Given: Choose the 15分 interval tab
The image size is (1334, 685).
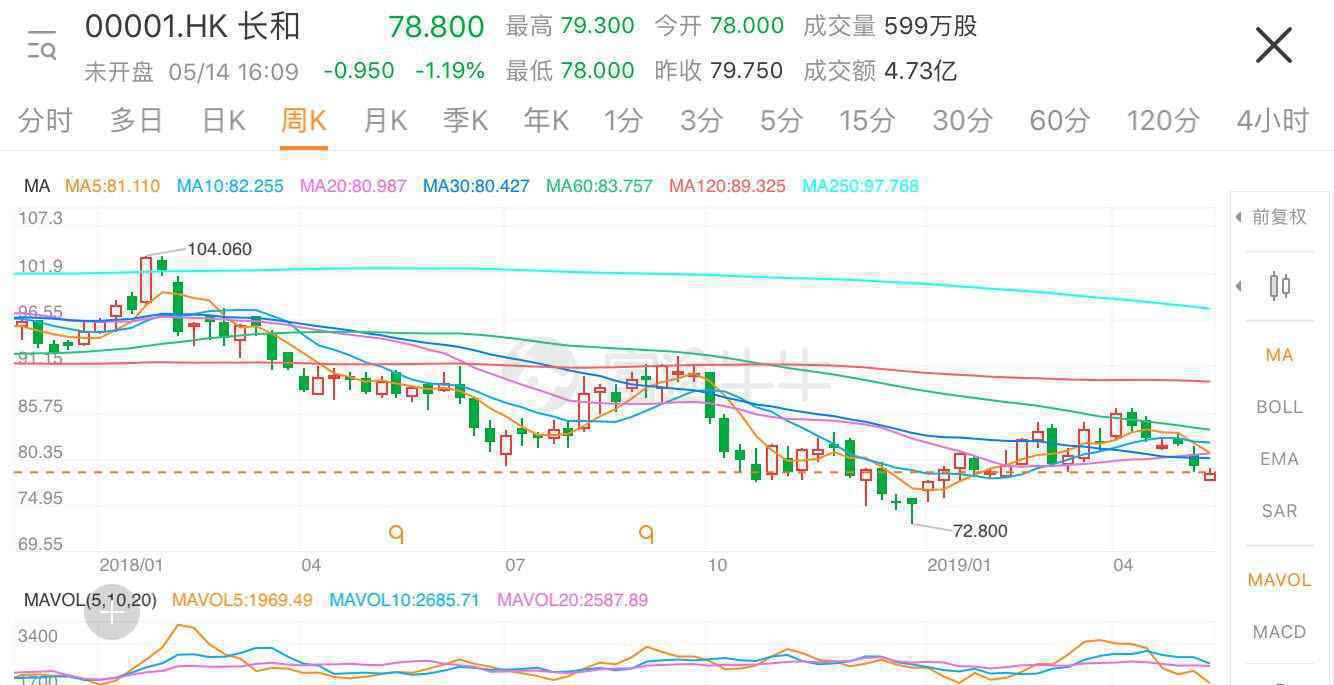Looking at the screenshot, I should click(x=867, y=121).
